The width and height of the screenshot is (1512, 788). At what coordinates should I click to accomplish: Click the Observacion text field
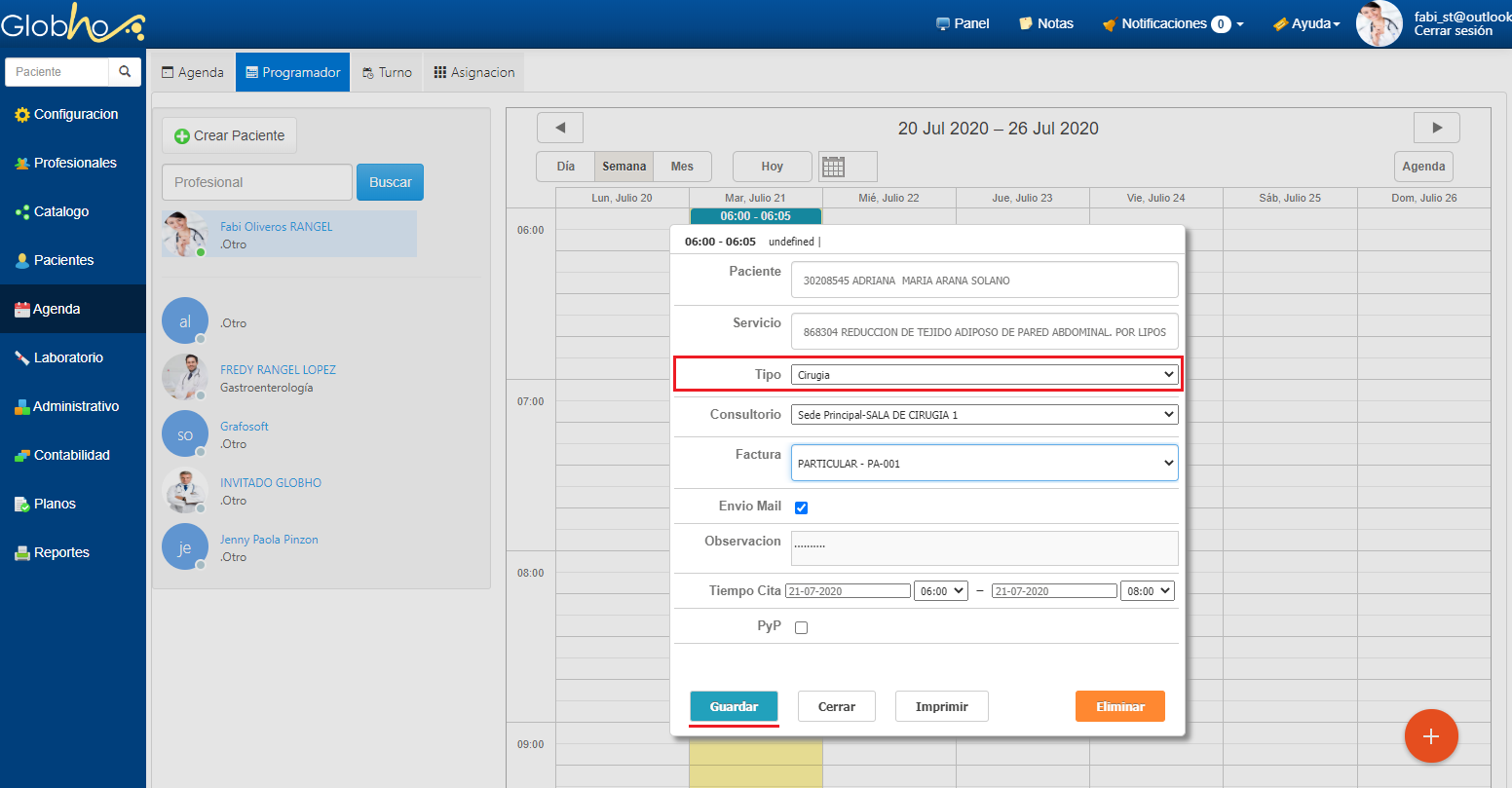pyautogui.click(x=984, y=547)
